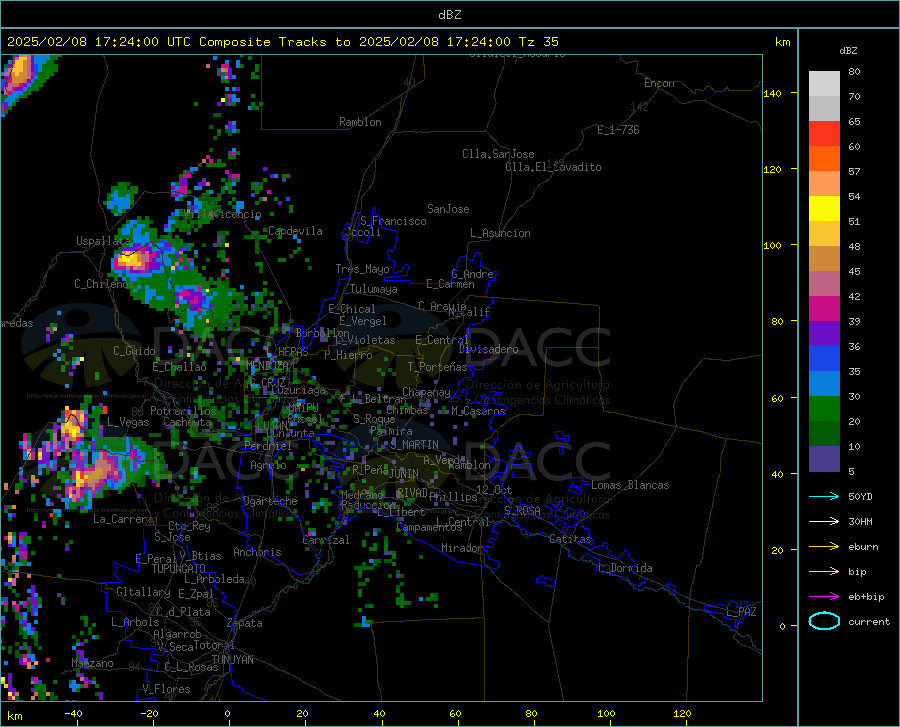Image resolution: width=900 pixels, height=727 pixels.
Task: Pick the orange 57–60 dBZ legend swatch
Action: 824,159
